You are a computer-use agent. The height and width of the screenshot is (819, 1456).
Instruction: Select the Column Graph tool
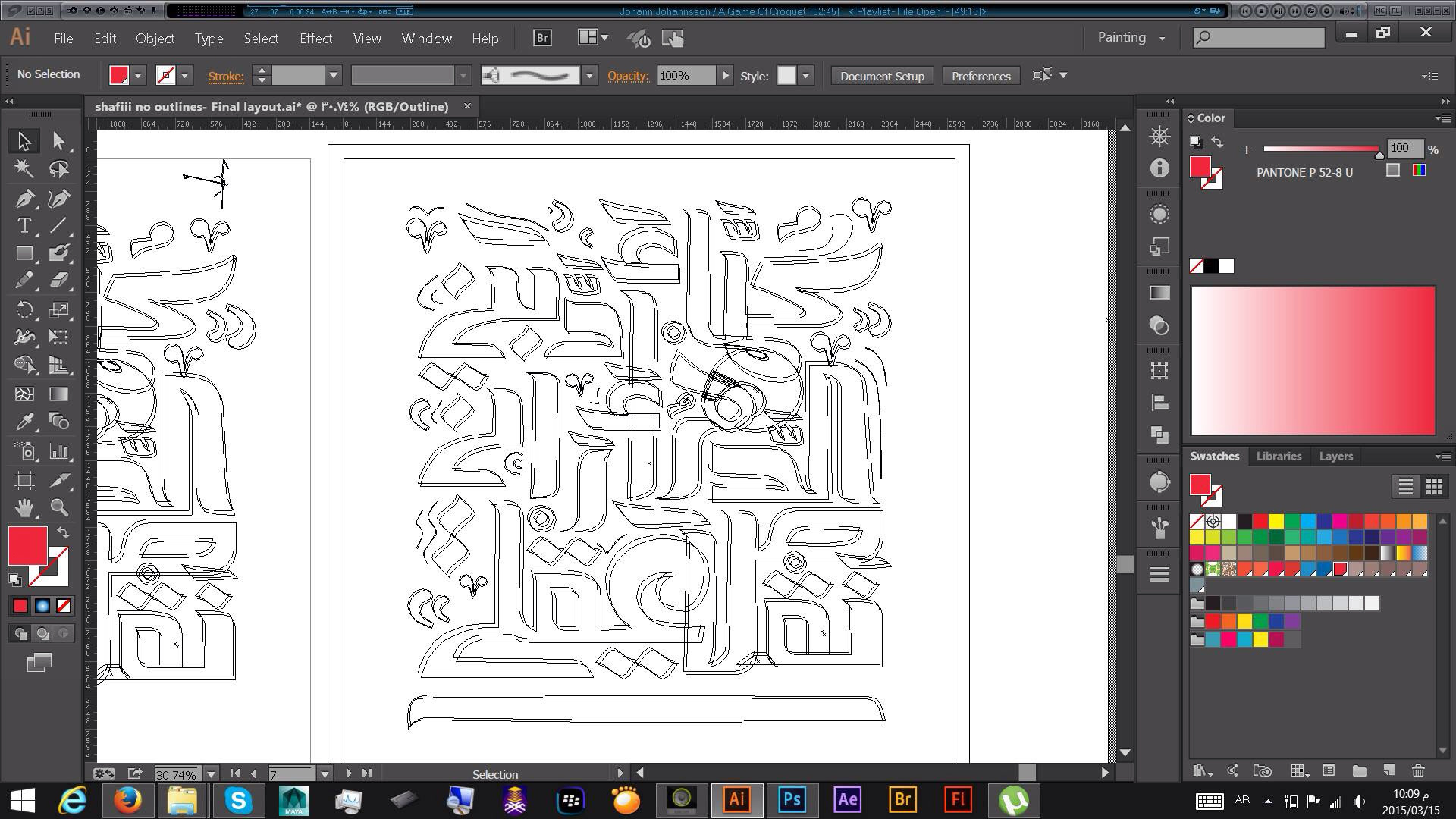pos(58,452)
